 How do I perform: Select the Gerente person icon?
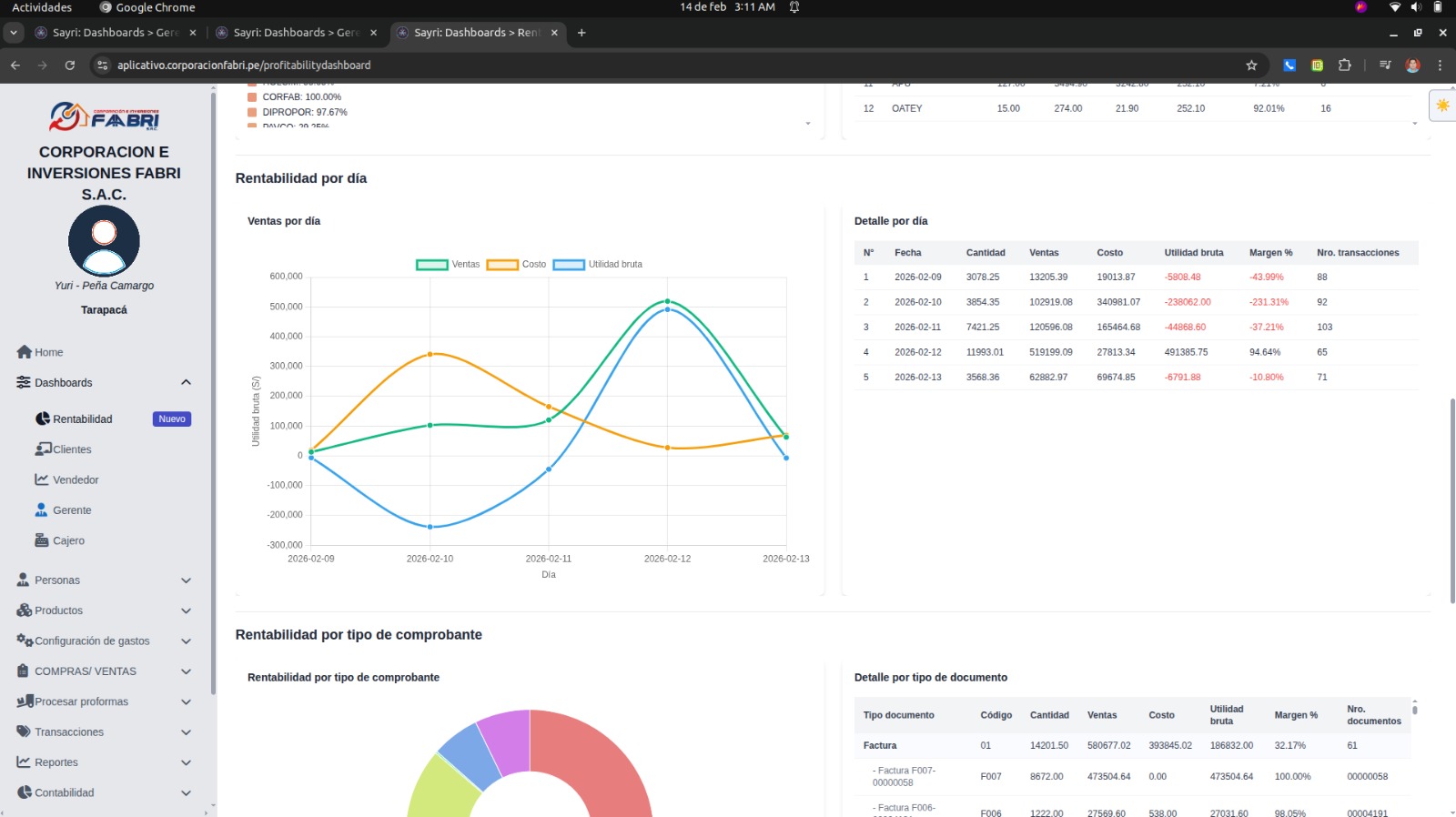coord(42,510)
